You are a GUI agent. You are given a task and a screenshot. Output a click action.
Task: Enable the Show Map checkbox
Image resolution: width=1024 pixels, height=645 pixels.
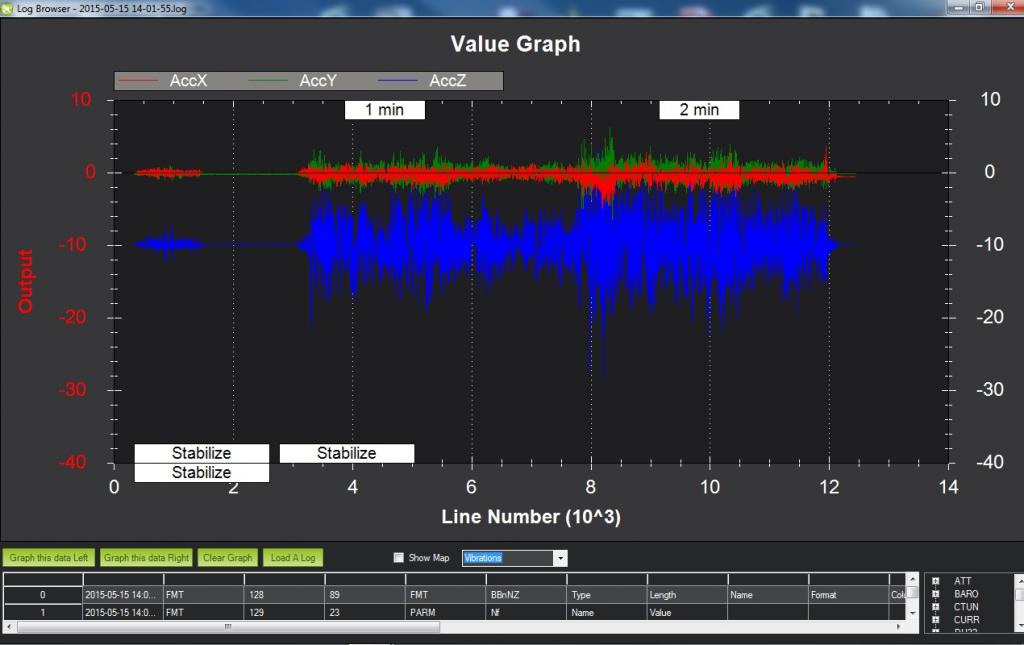click(x=399, y=558)
